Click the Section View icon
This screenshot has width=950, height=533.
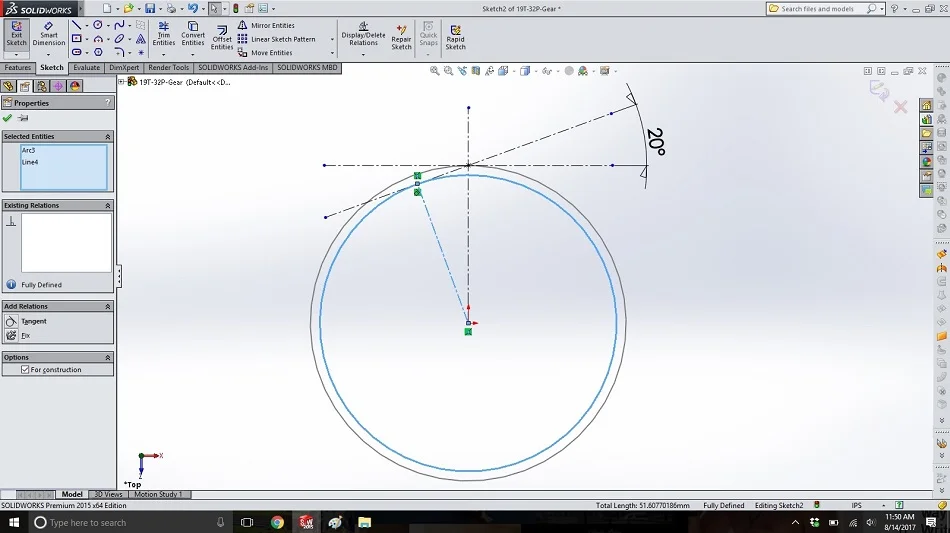(476, 71)
